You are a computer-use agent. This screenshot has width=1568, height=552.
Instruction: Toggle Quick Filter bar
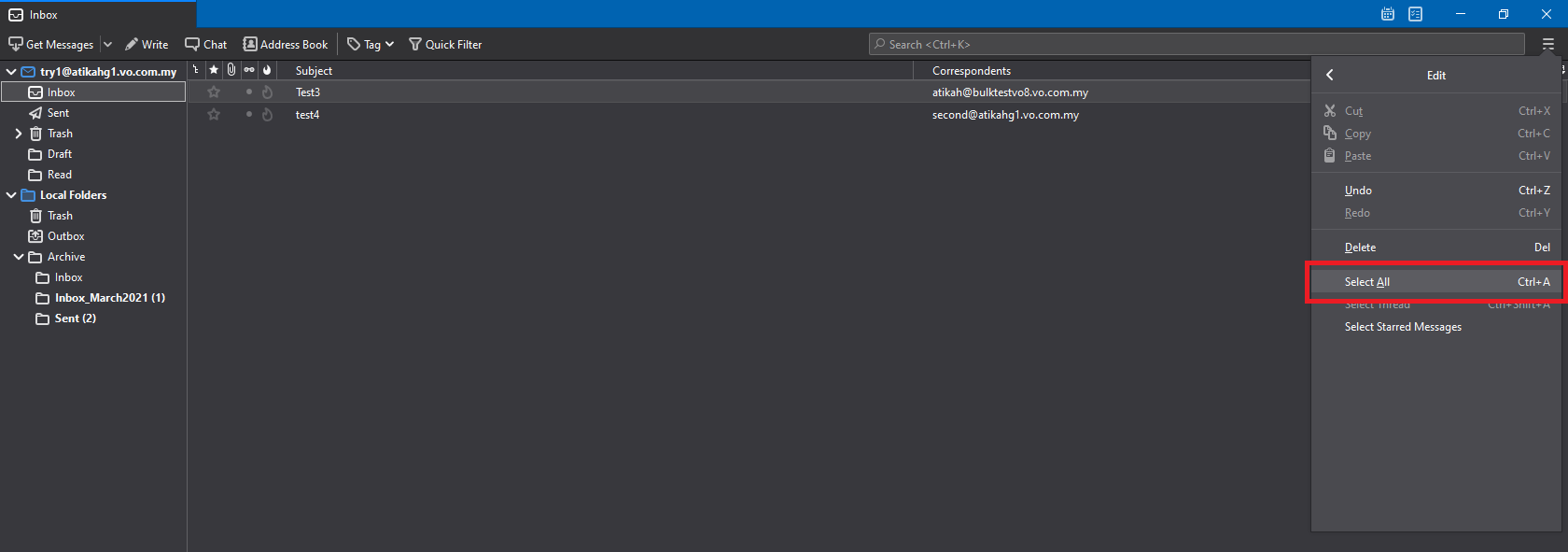(x=445, y=44)
